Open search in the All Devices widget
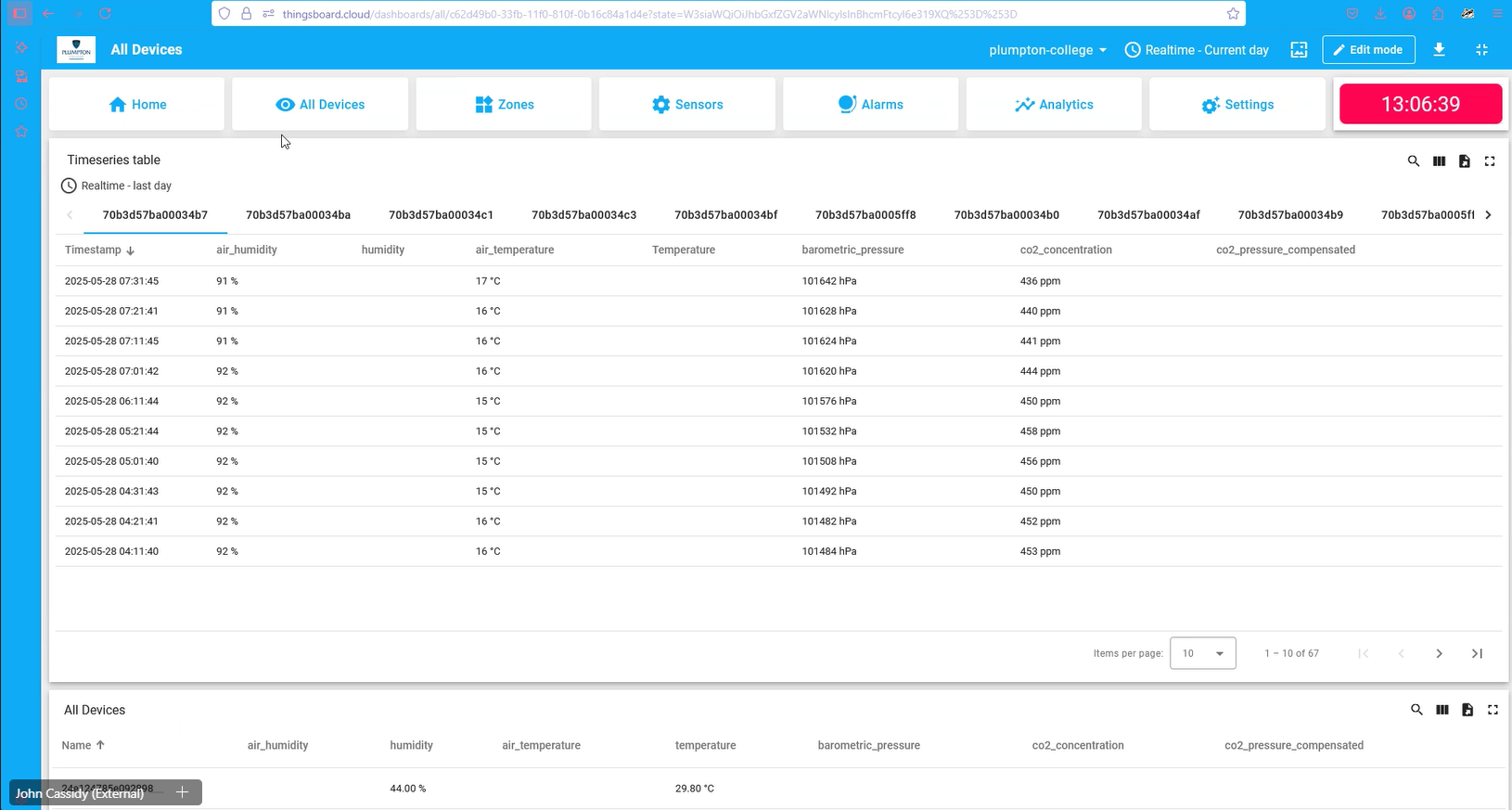1512x810 pixels. (1416, 710)
